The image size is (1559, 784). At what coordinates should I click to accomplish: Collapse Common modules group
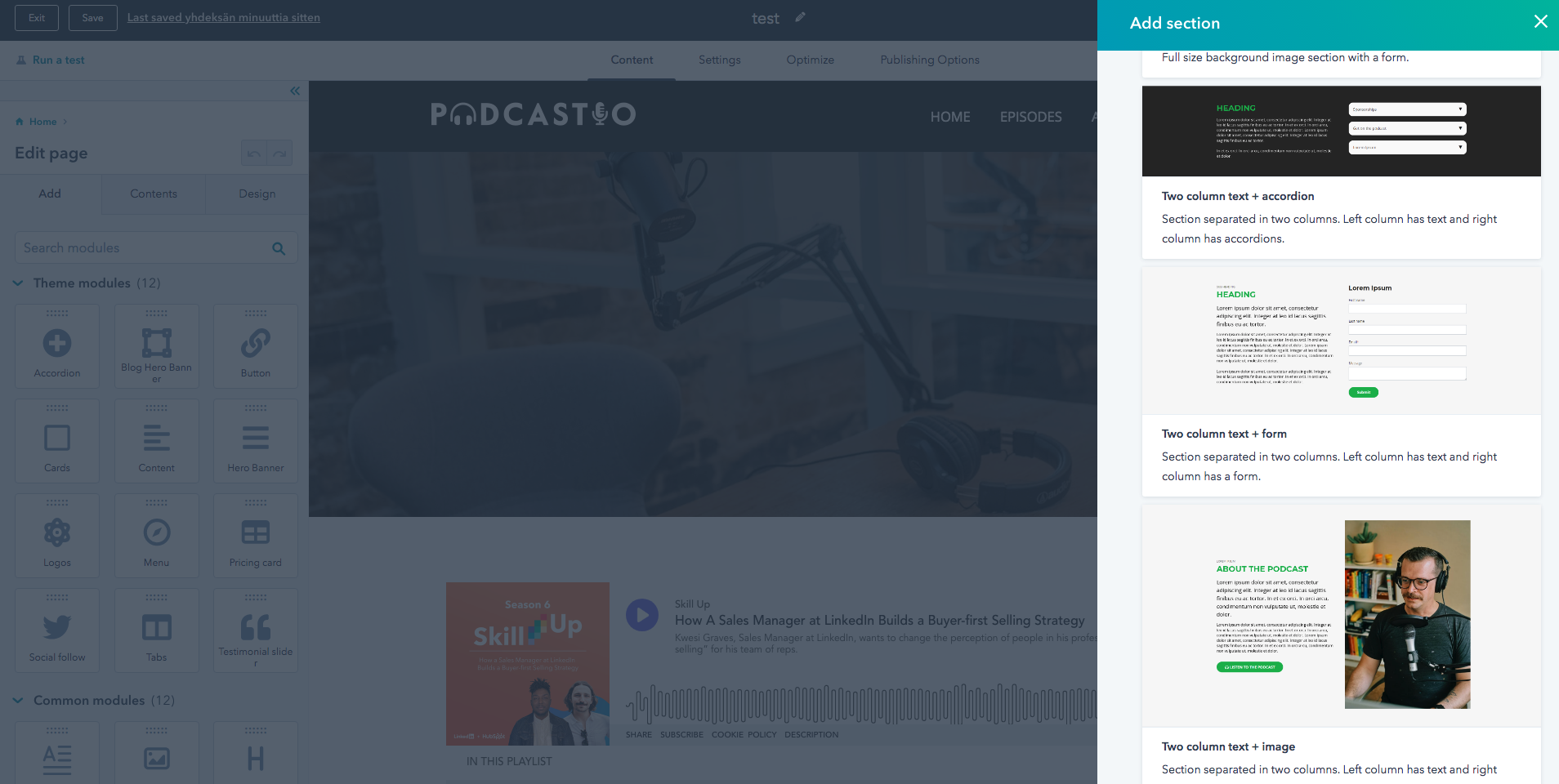(x=18, y=700)
